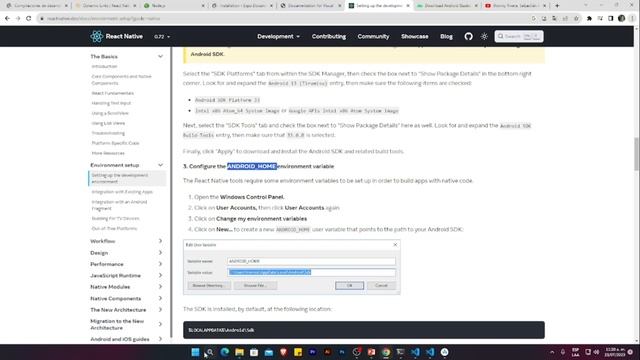The image size is (640, 360).
Task: Open the React Fundamentals sidebar link
Action: (113, 93)
